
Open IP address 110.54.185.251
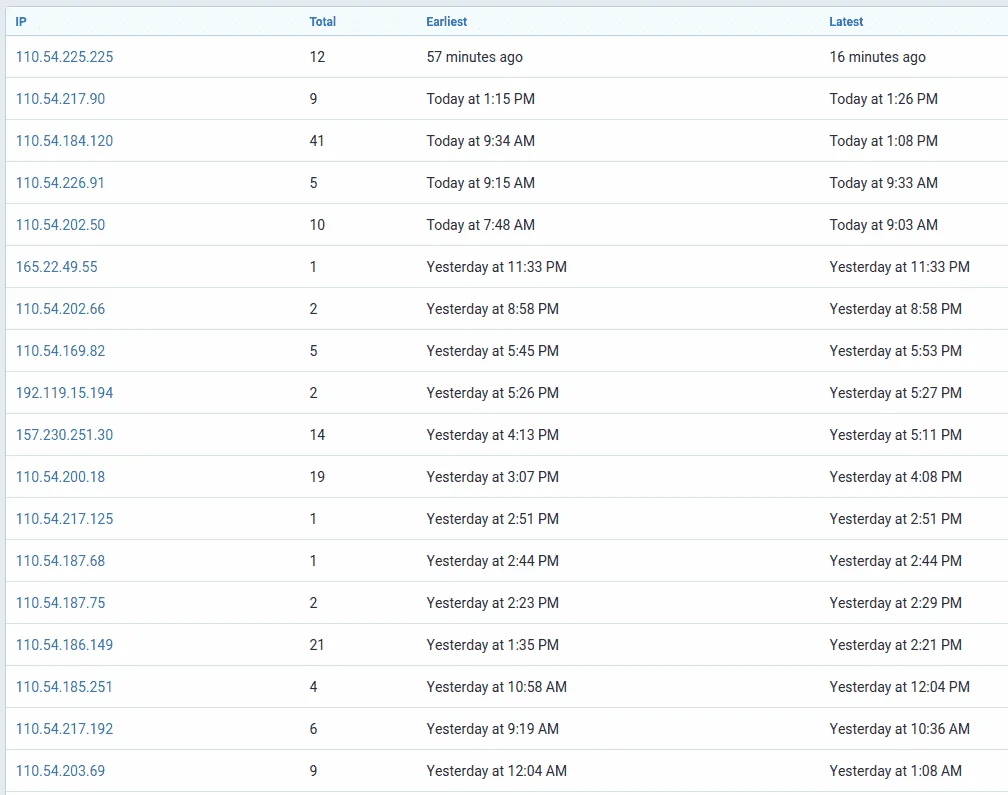tap(64, 687)
